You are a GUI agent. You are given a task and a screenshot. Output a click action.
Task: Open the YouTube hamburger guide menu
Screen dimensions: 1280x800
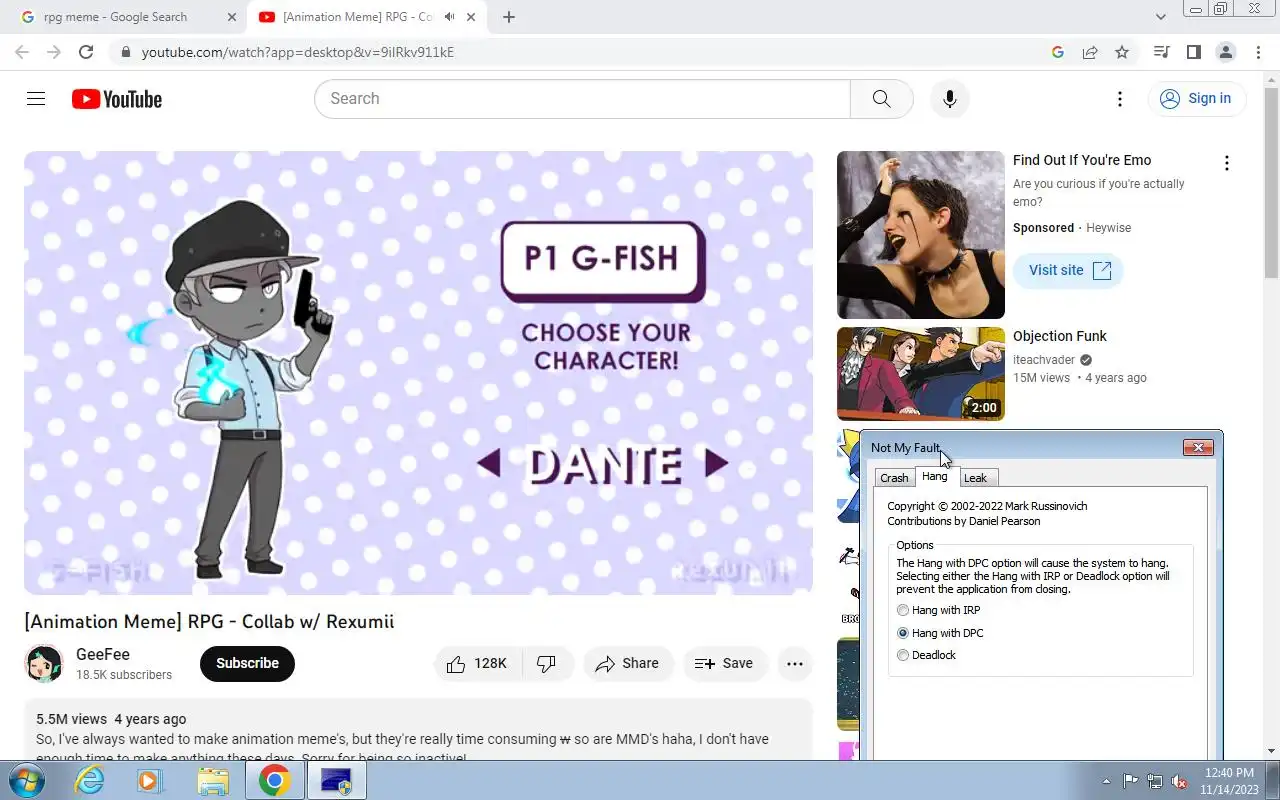[x=36, y=98]
